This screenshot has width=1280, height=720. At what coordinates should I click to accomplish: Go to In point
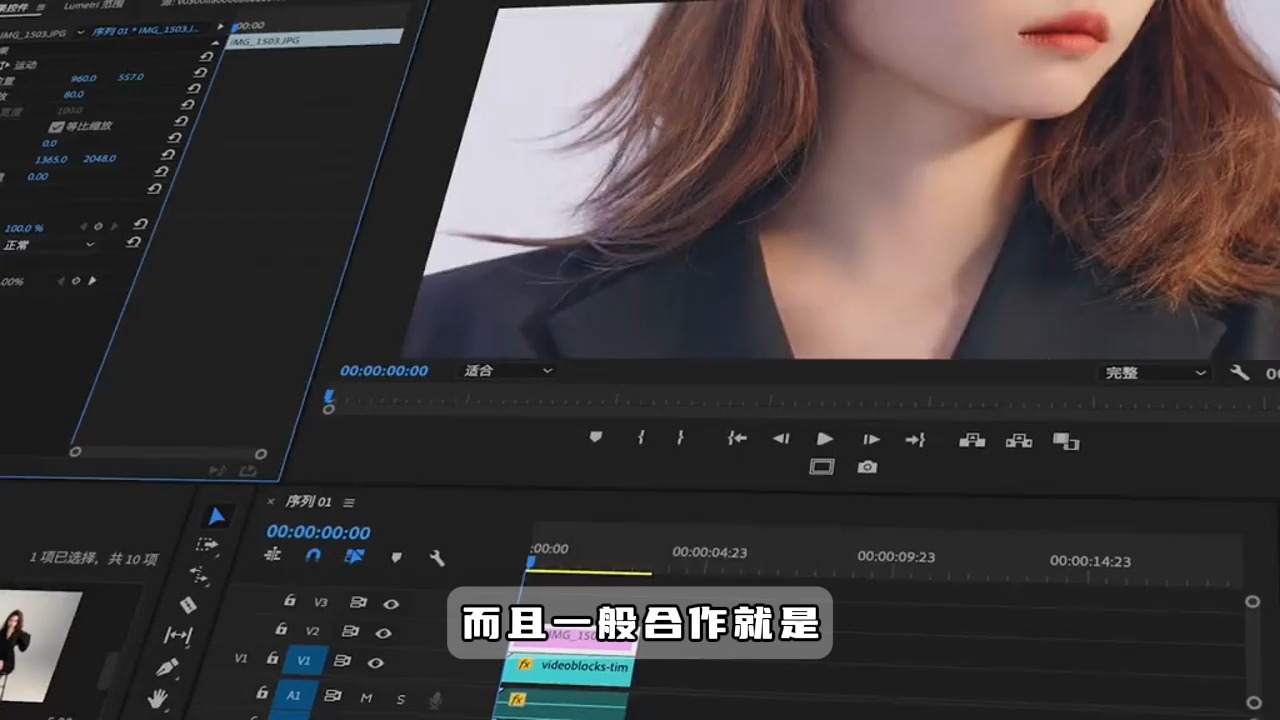[x=737, y=438]
